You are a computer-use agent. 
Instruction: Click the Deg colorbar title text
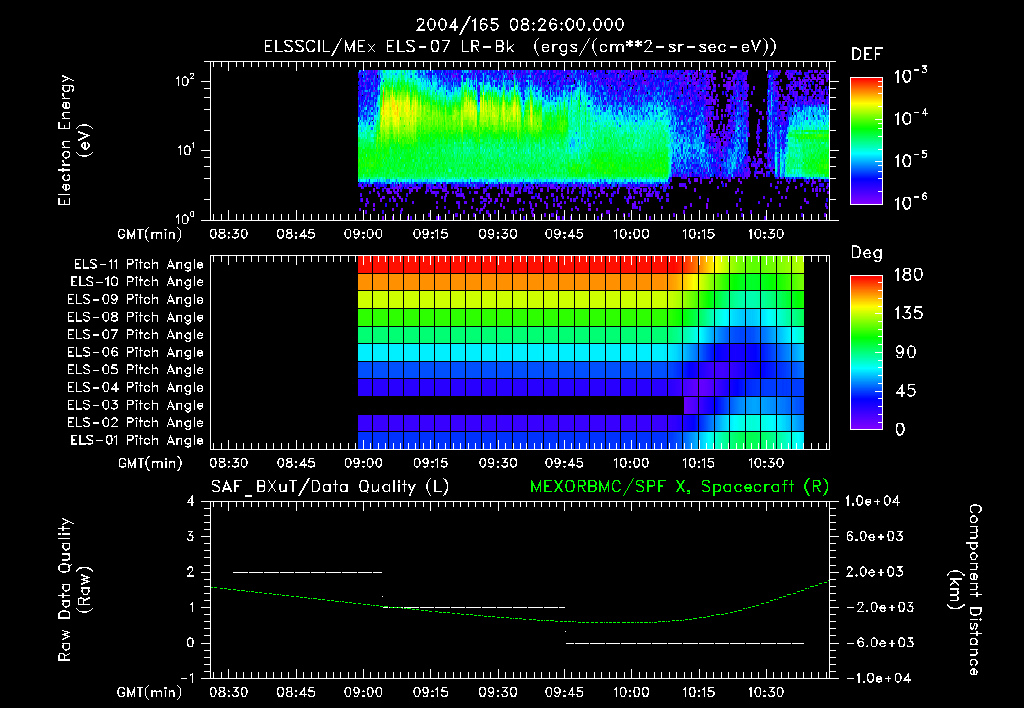(x=867, y=253)
